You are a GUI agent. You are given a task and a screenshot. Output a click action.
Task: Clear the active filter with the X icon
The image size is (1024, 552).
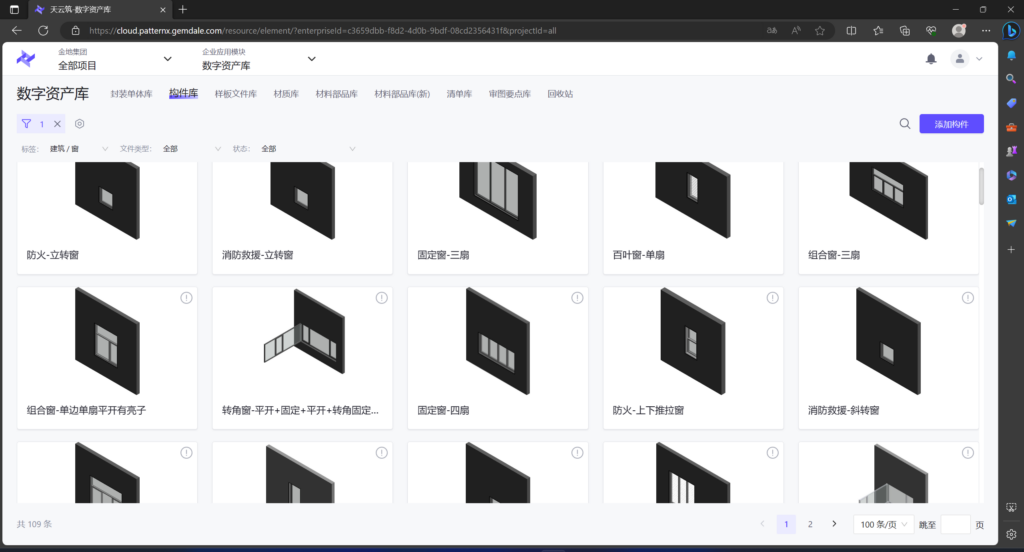(57, 124)
